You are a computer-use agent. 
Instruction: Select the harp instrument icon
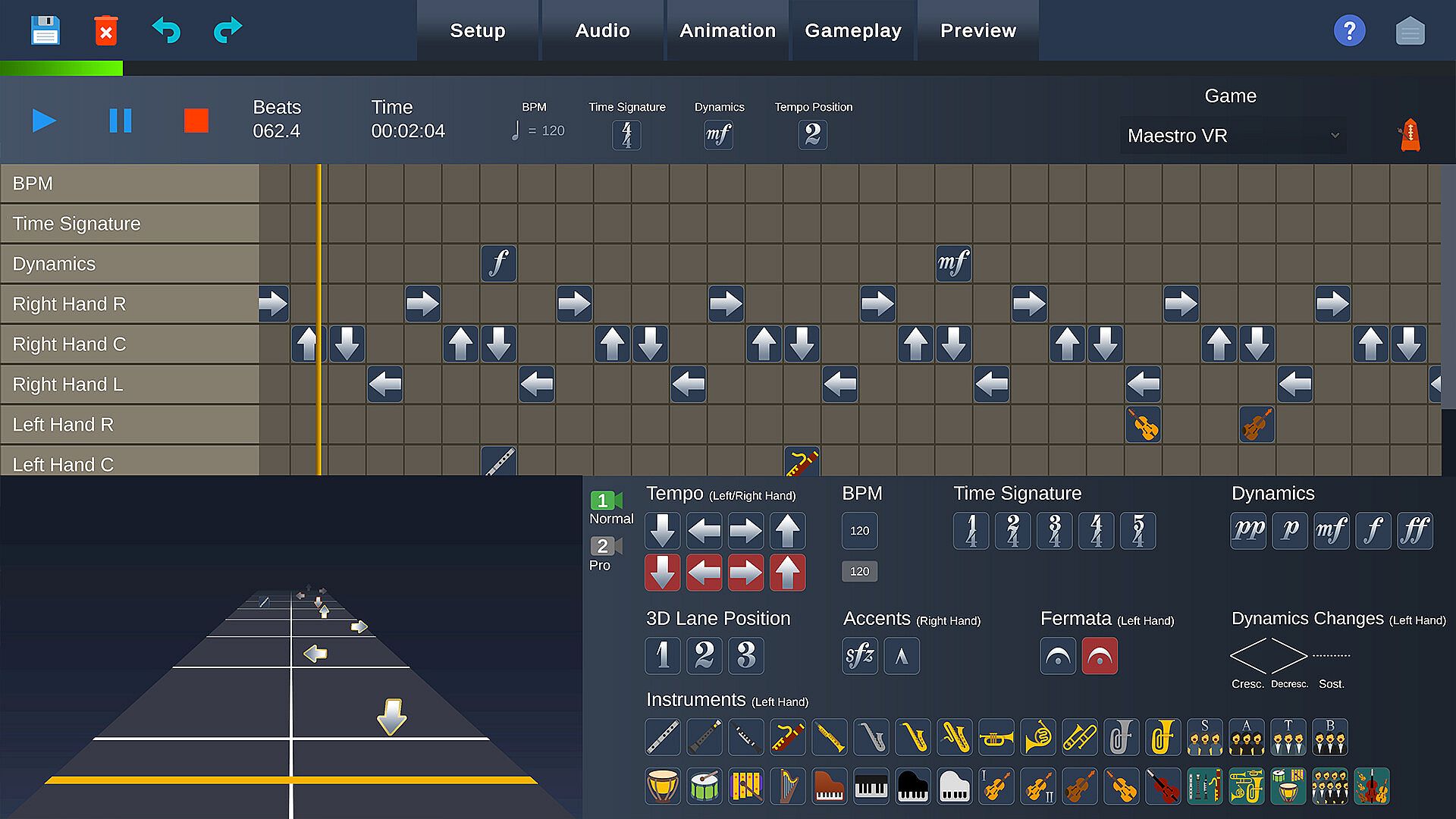[x=787, y=786]
